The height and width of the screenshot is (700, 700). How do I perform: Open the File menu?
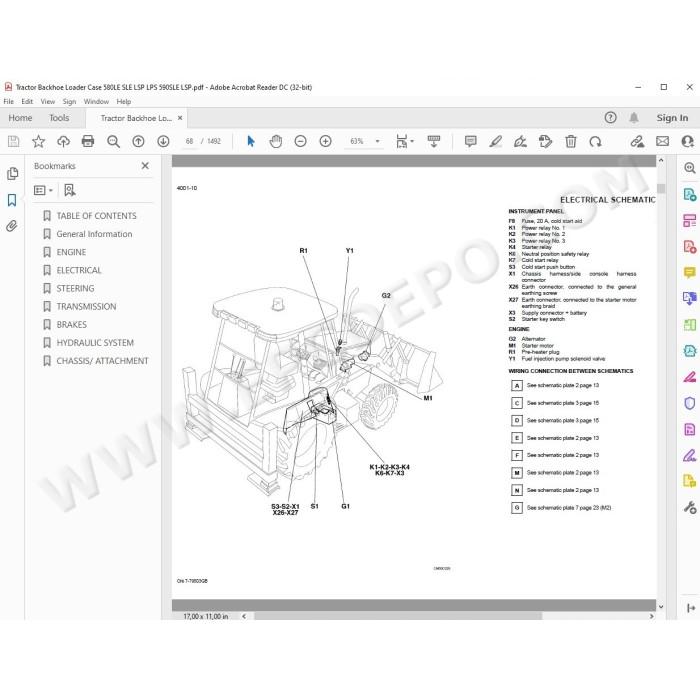8,101
